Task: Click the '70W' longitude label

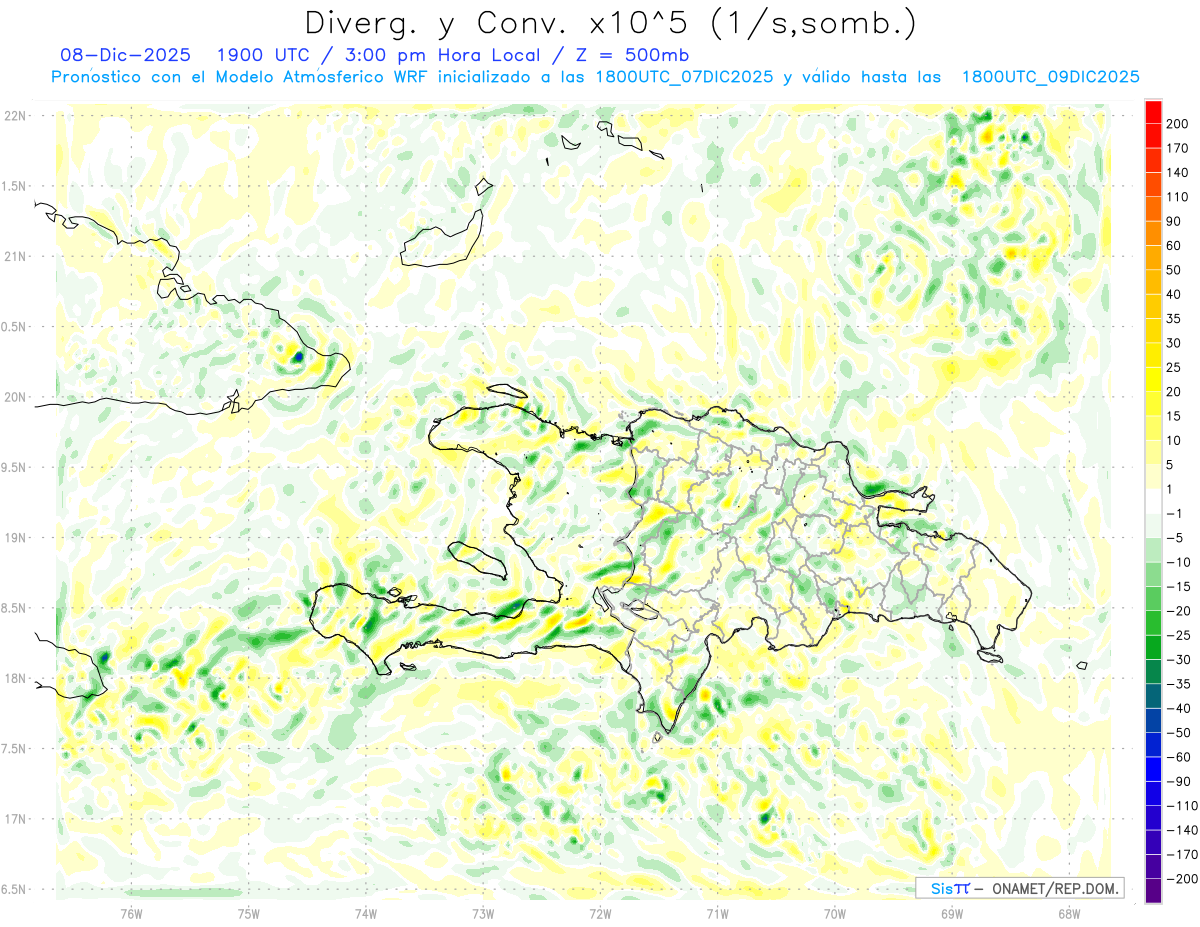Action: [834, 913]
